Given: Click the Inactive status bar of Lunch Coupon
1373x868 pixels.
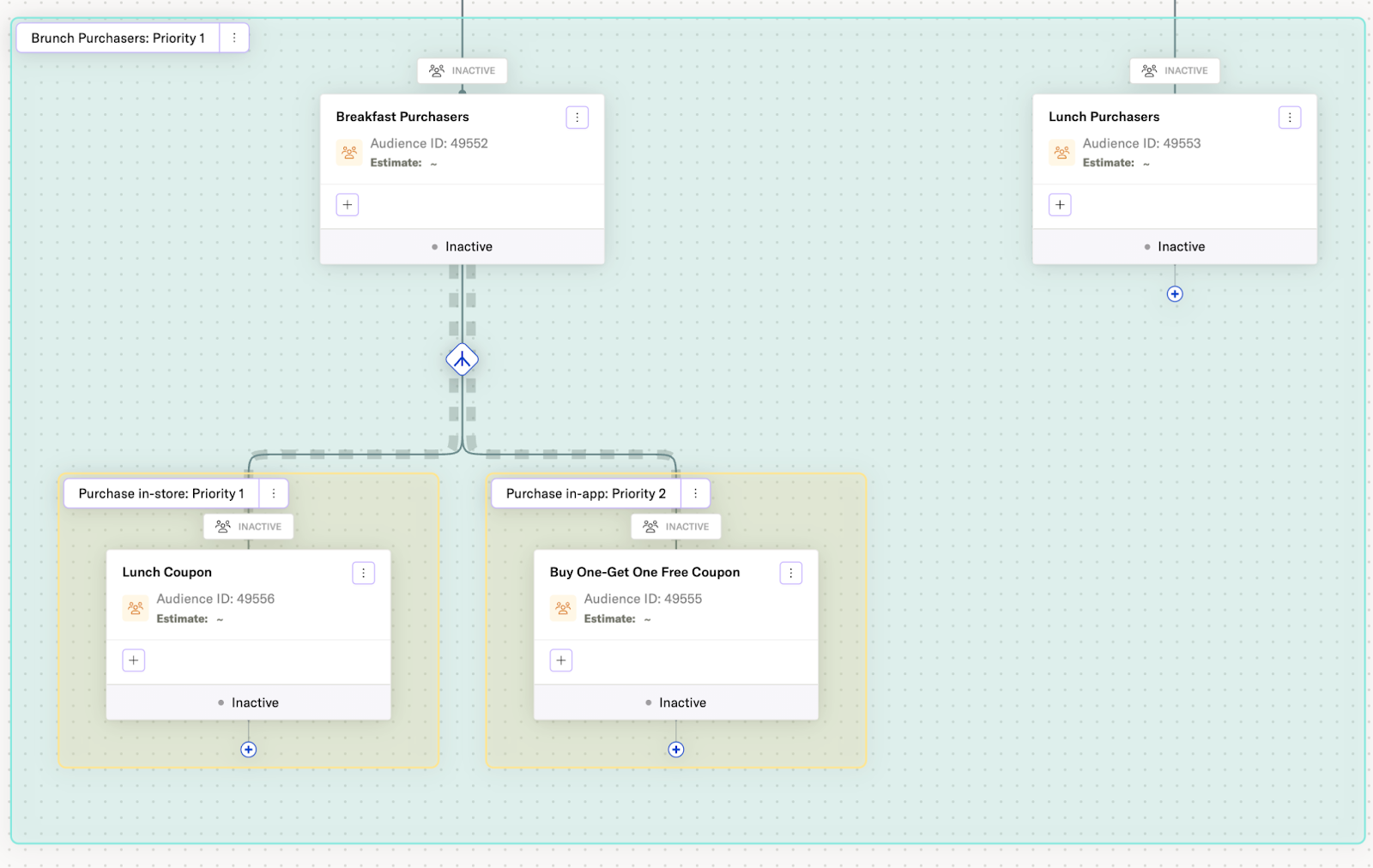Looking at the screenshot, I should pos(248,702).
